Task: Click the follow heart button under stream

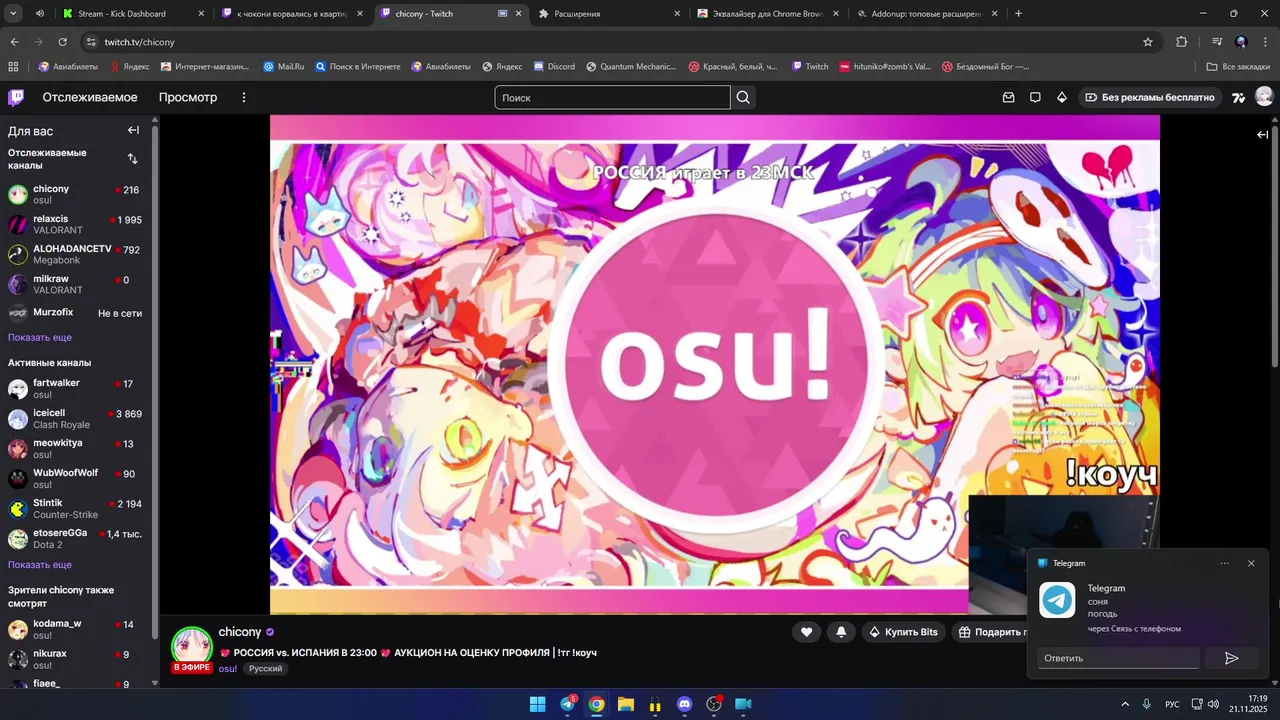Action: [806, 632]
